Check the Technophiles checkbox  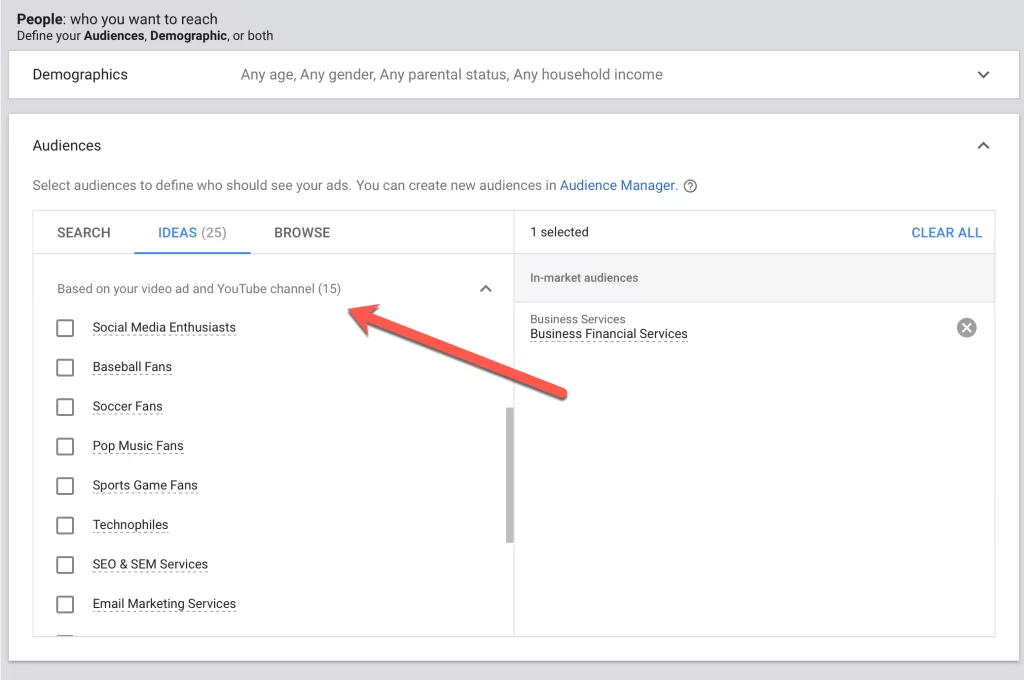pyautogui.click(x=65, y=525)
